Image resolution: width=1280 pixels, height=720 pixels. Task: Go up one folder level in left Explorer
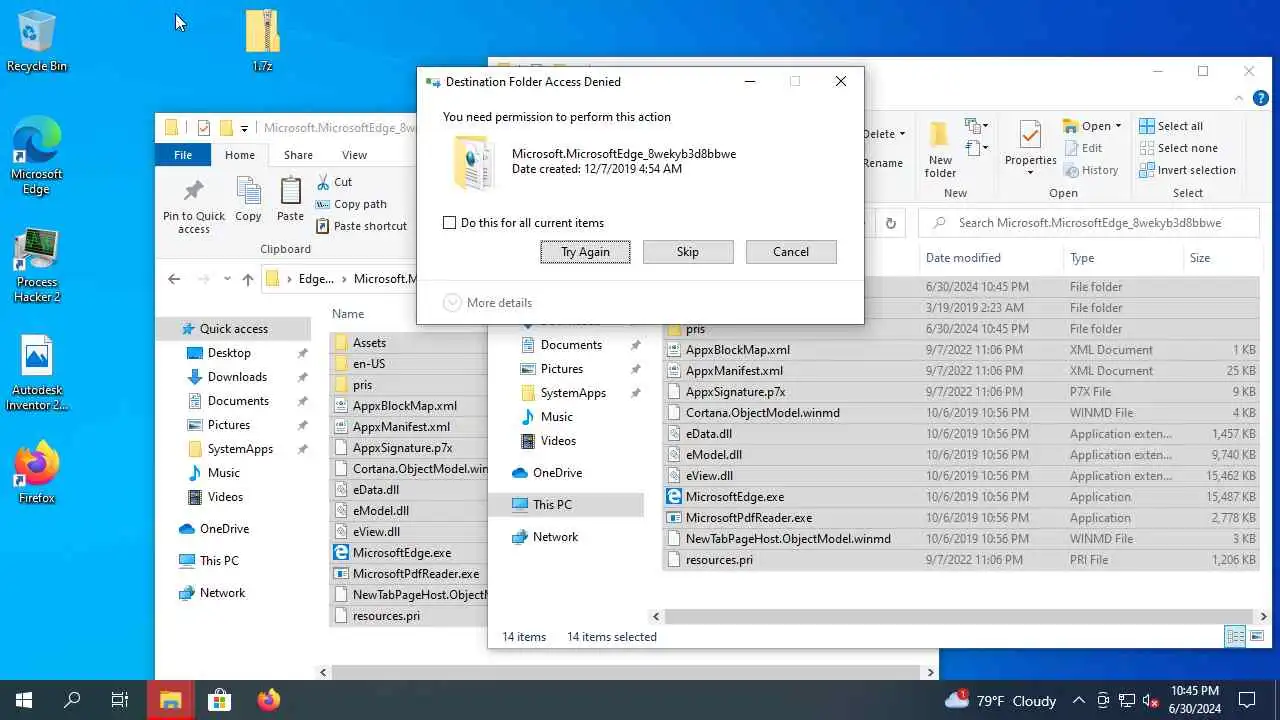click(x=248, y=279)
